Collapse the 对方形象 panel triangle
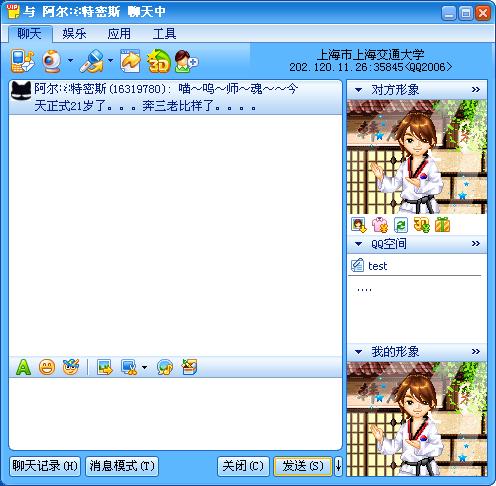This screenshot has height=486, width=496. click(x=358, y=90)
